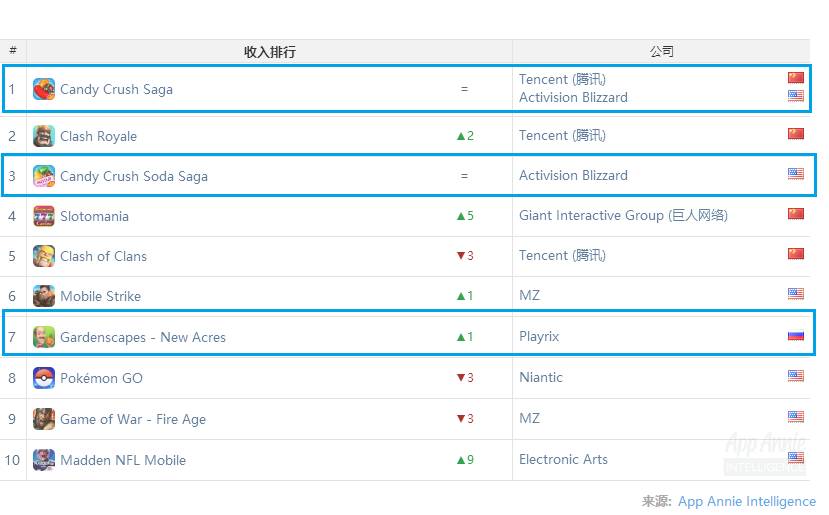
Task: Click the Electronic Arts company name
Action: click(x=563, y=459)
